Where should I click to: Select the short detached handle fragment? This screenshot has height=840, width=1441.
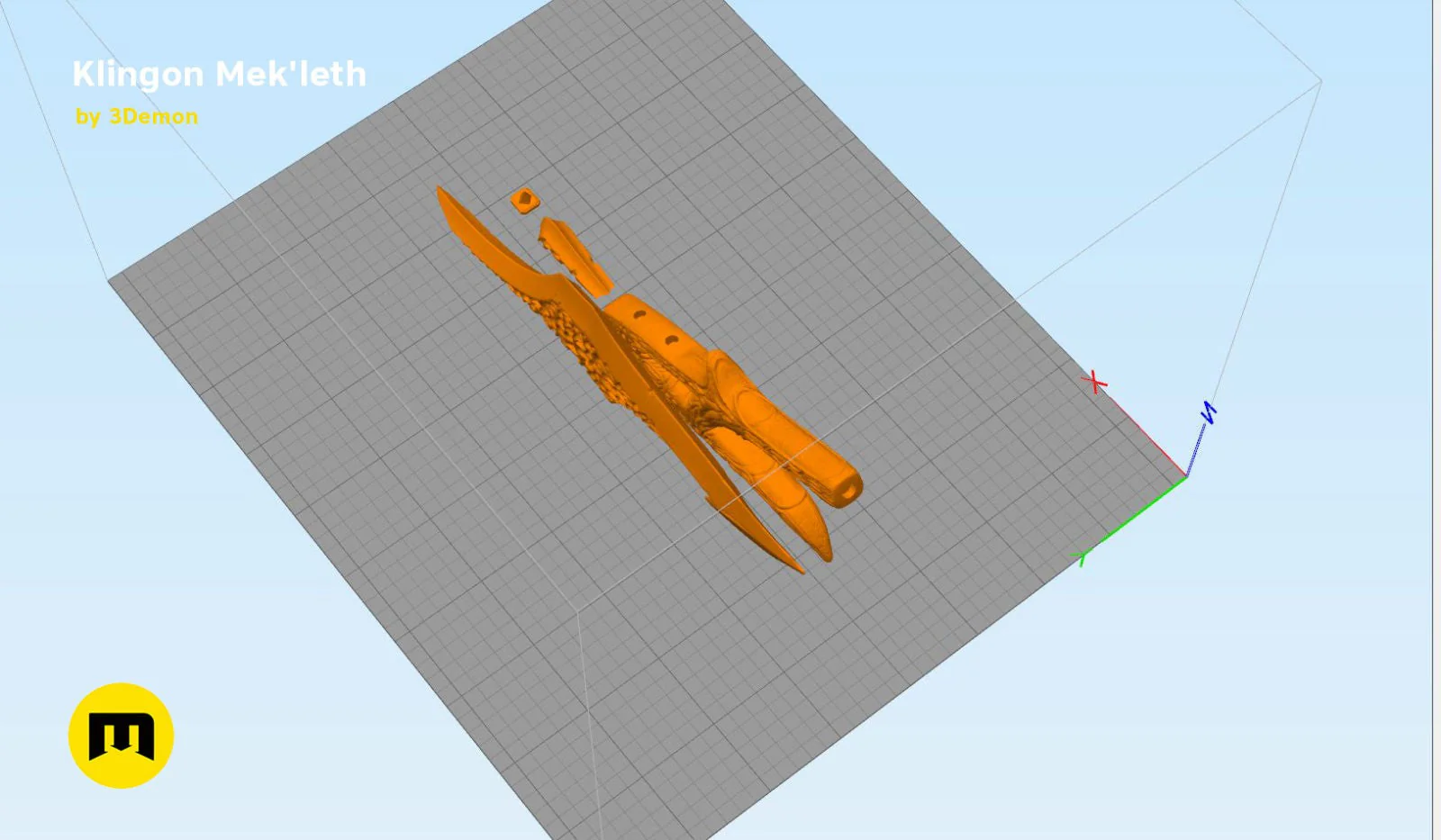[x=575, y=255]
